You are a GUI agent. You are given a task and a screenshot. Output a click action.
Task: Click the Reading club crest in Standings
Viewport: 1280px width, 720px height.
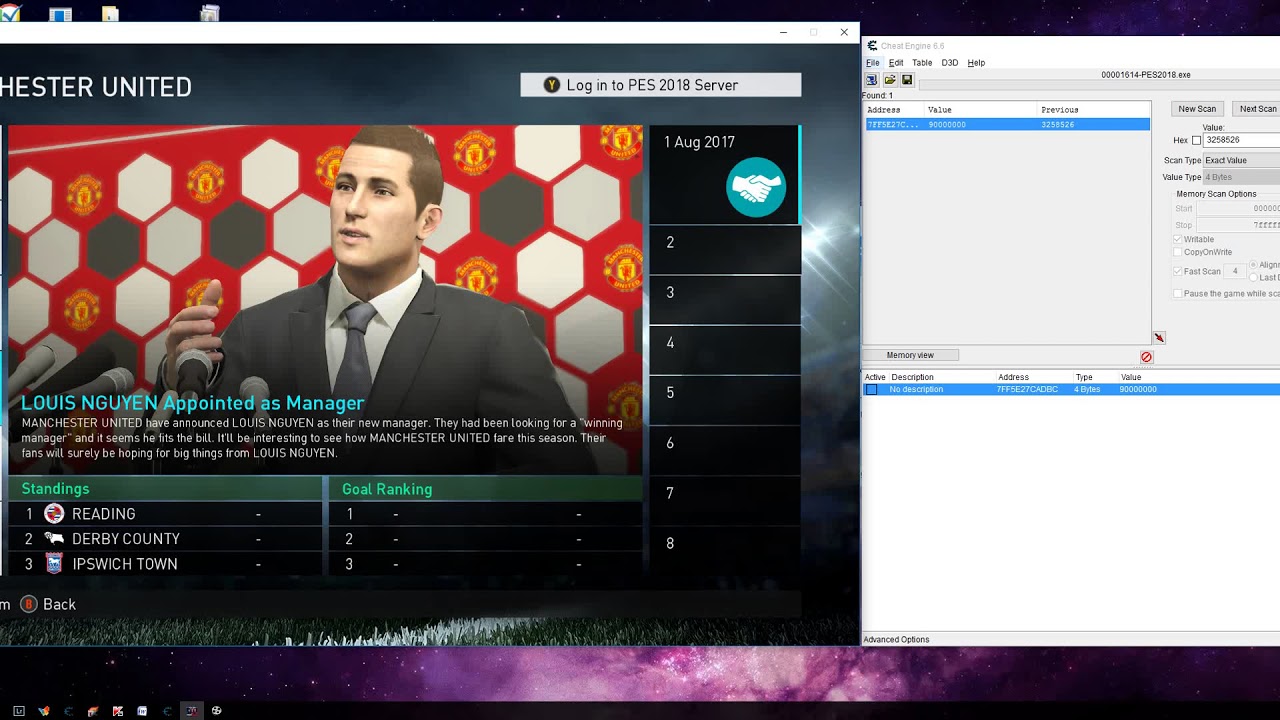pyautogui.click(x=54, y=514)
